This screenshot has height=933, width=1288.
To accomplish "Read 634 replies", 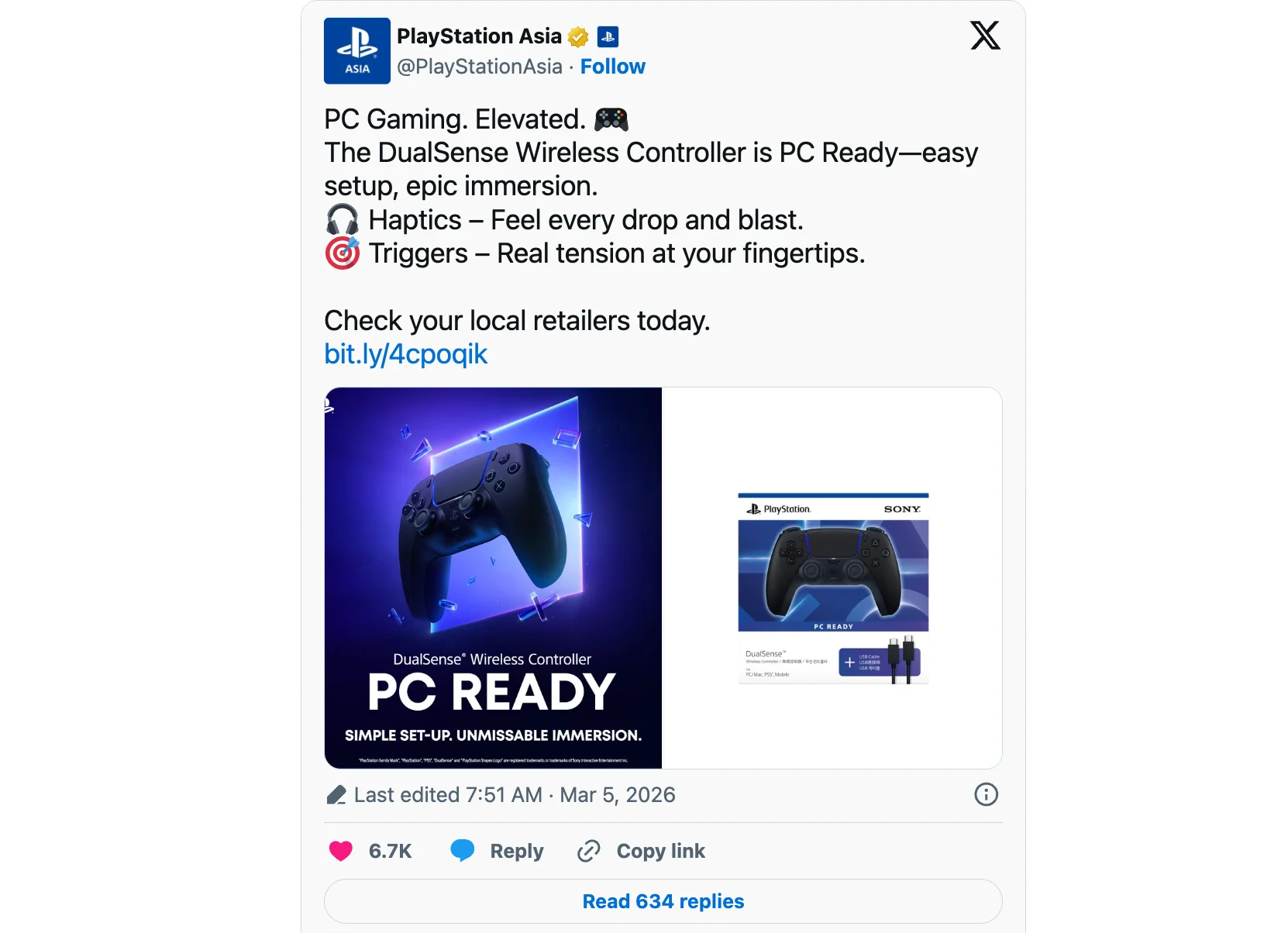I will [x=663, y=901].
